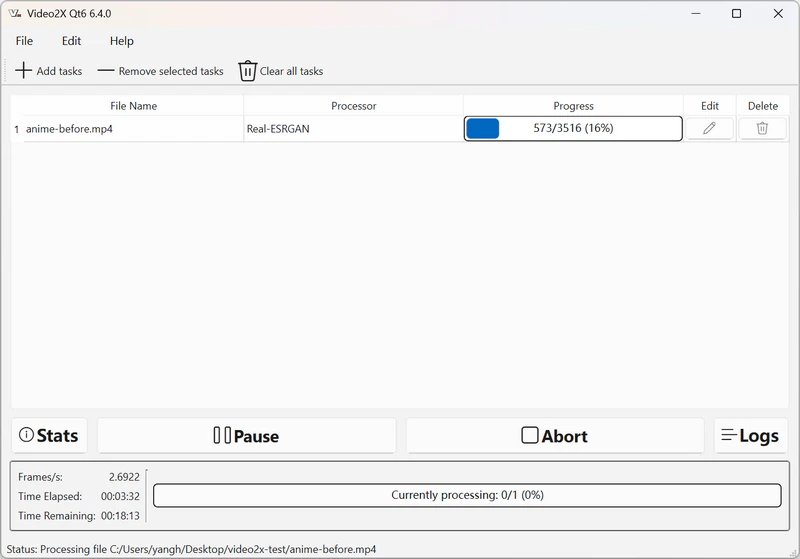
Task: Click the Time Elapsed value 00:03:32
Action: coord(120,496)
